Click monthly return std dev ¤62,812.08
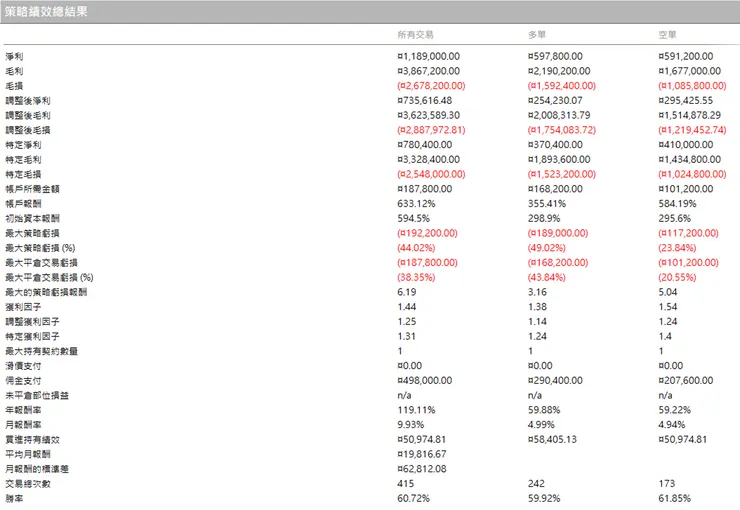The height and width of the screenshot is (510, 740). pyautogui.click(x=422, y=469)
